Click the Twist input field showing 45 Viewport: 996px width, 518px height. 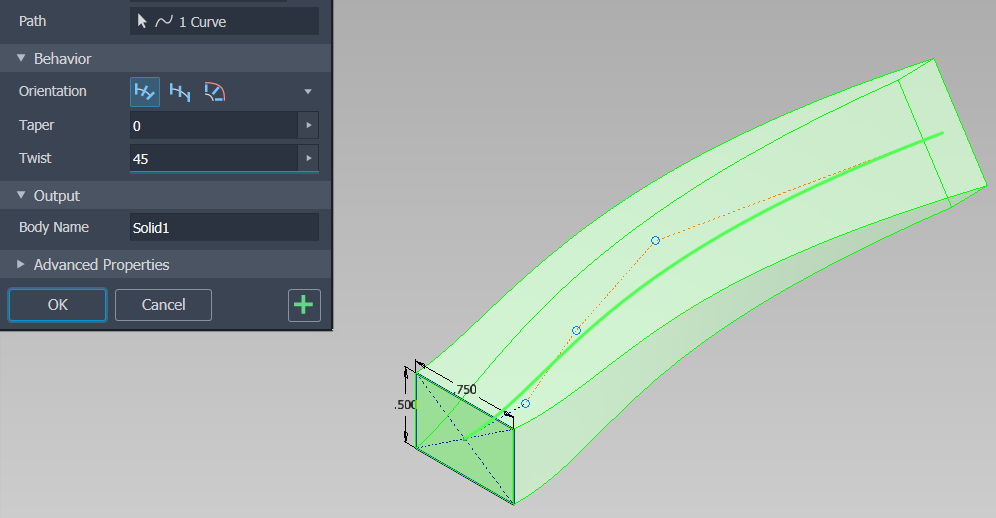[214, 158]
